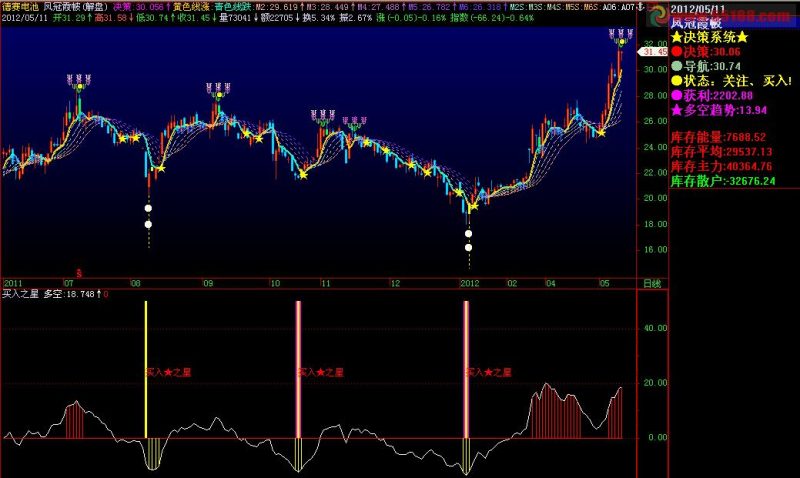
Task: Click the 买入★之星 label next to the yellow bar
Action: click(x=168, y=372)
